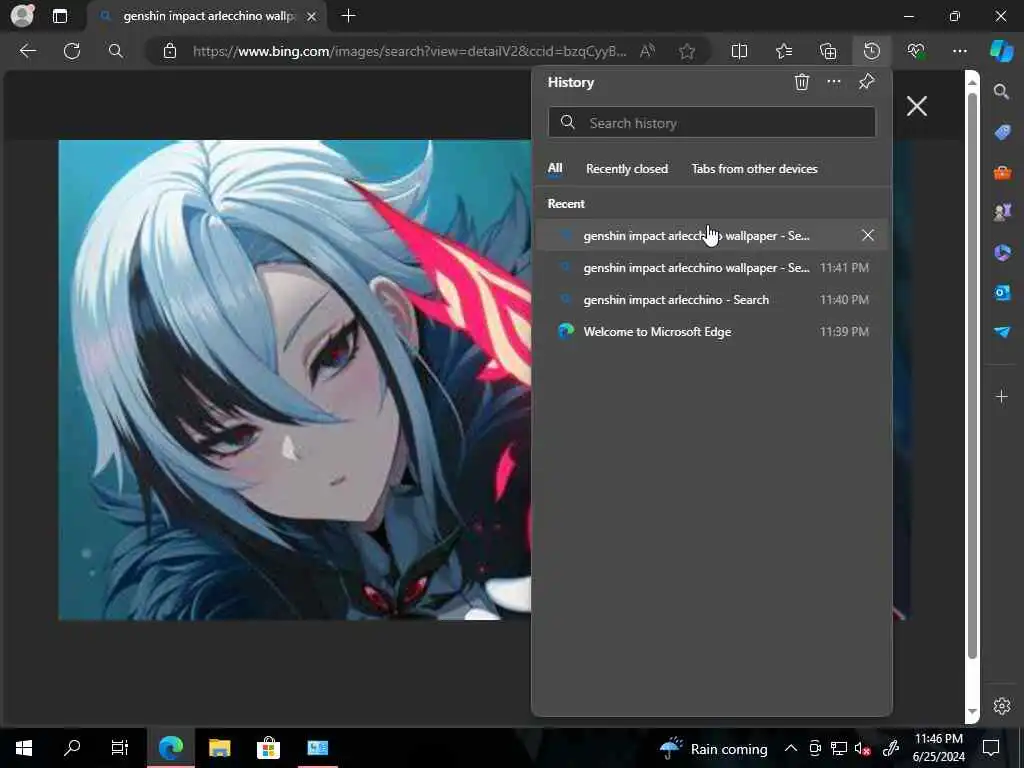Clear browsing data trash icon in History
Viewport: 1024px width, 768px height.
[802, 82]
